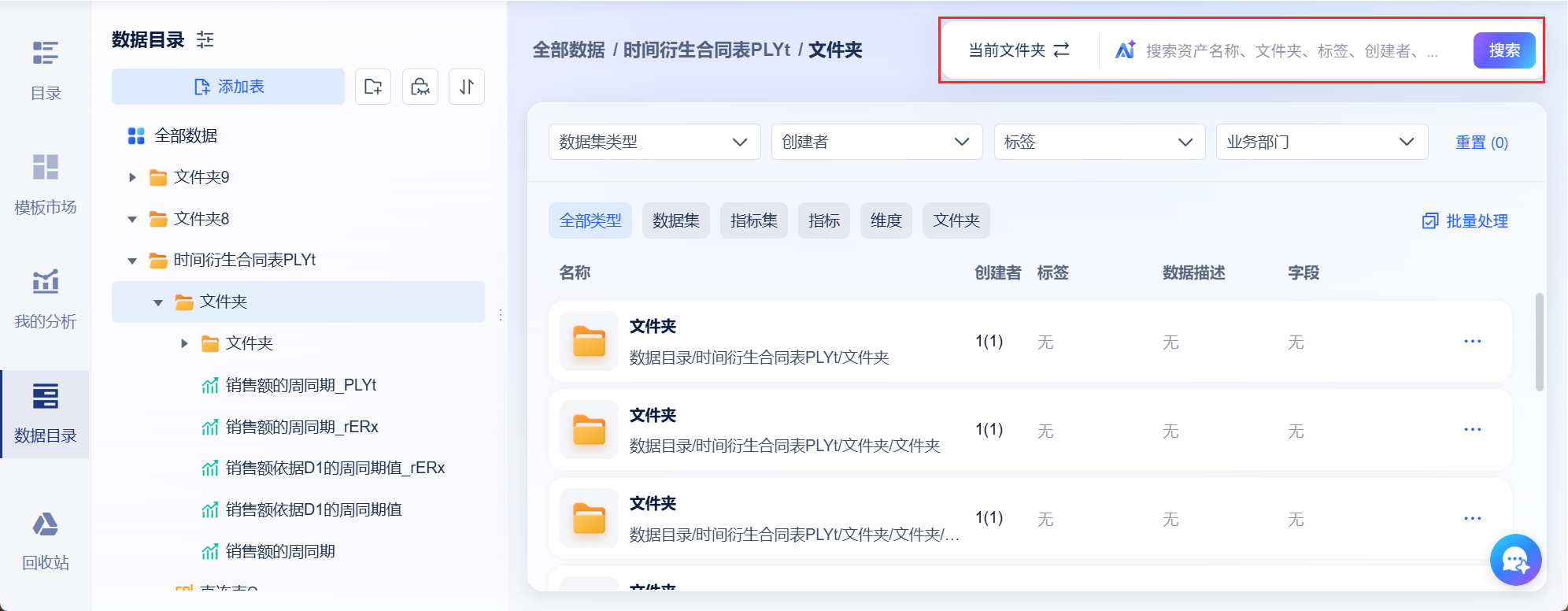Open the 创建者 filter dropdown
Screen dimensions: 1568x611
coord(877,142)
